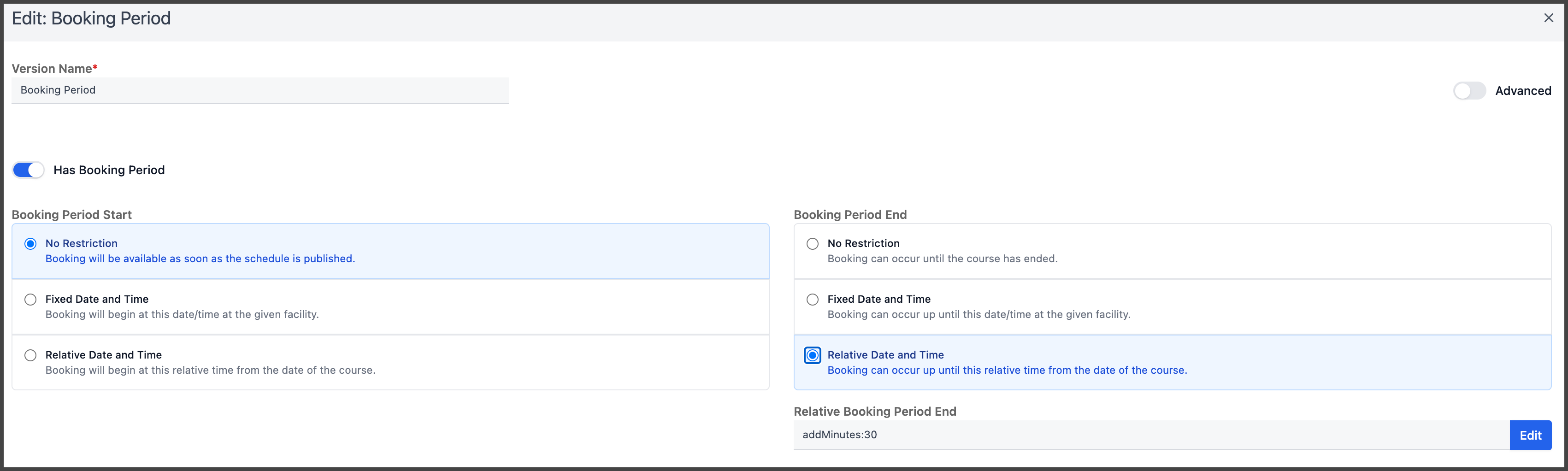This screenshot has width=1568, height=471.
Task: Click the addMinutes:30 field
Action: 1151,435
